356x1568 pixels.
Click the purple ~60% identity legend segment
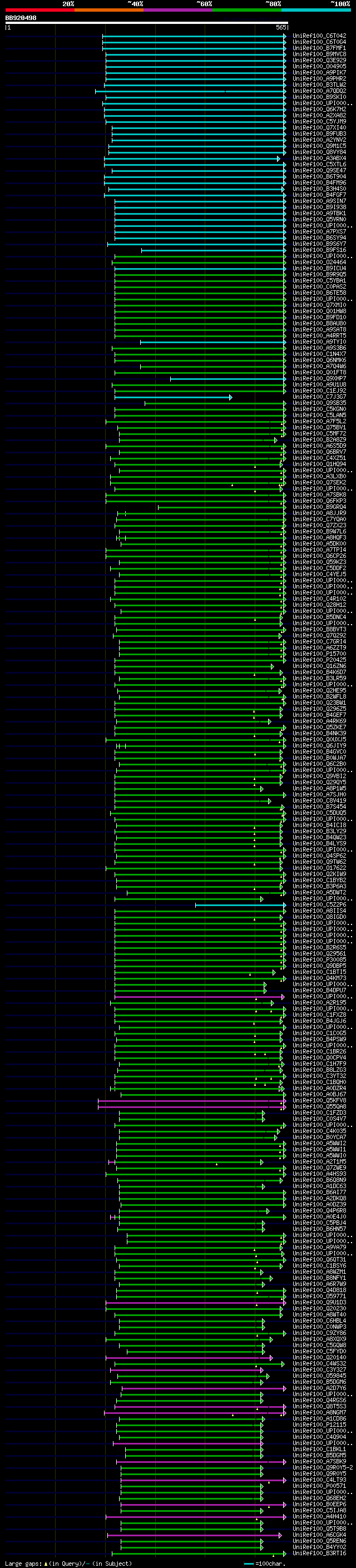179,10
